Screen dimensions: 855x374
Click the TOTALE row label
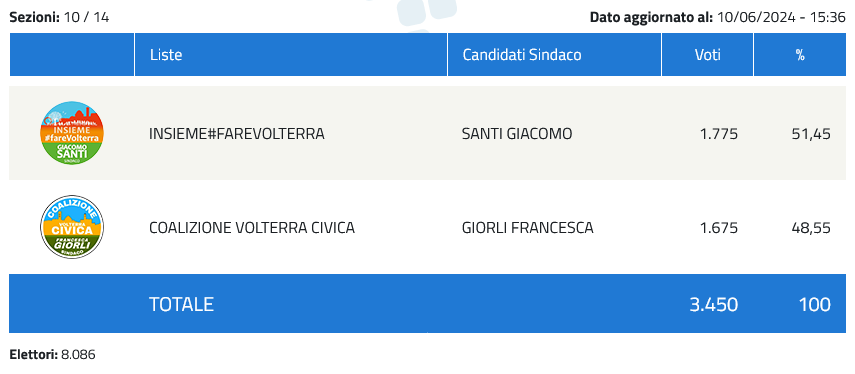tap(181, 304)
